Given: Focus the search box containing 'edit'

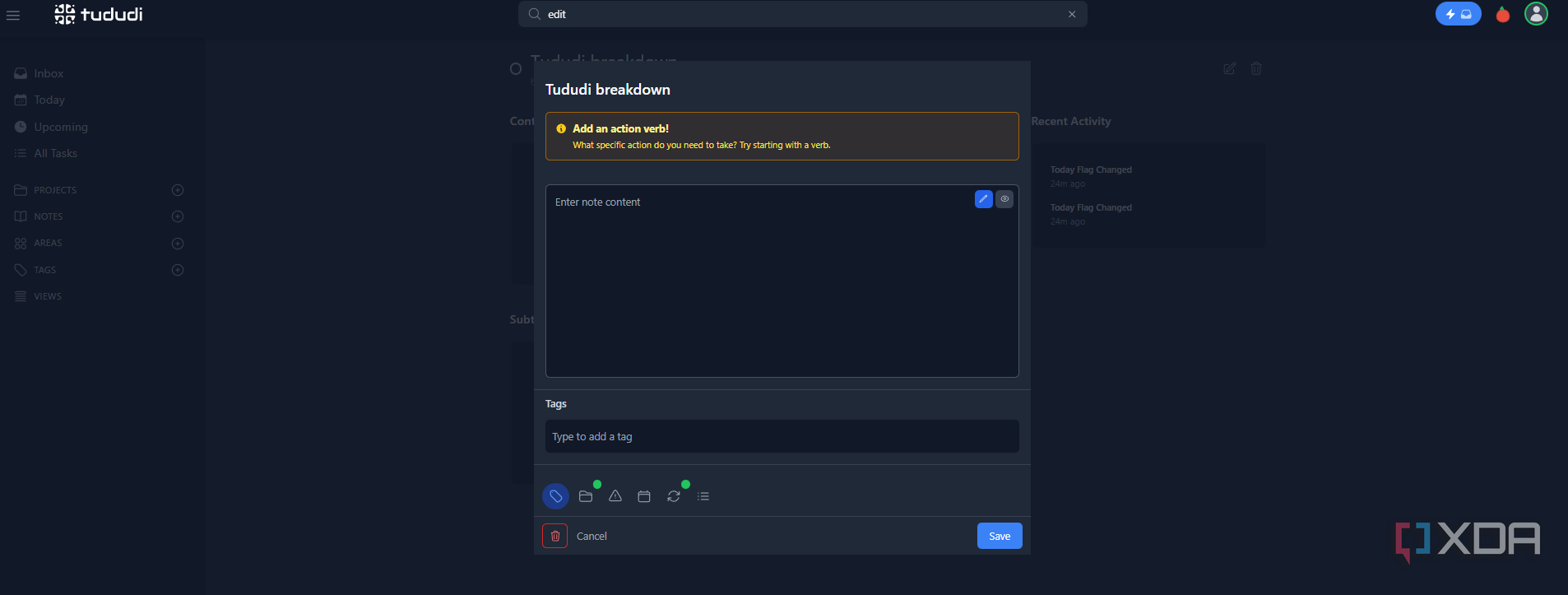Looking at the screenshot, I should (803, 14).
